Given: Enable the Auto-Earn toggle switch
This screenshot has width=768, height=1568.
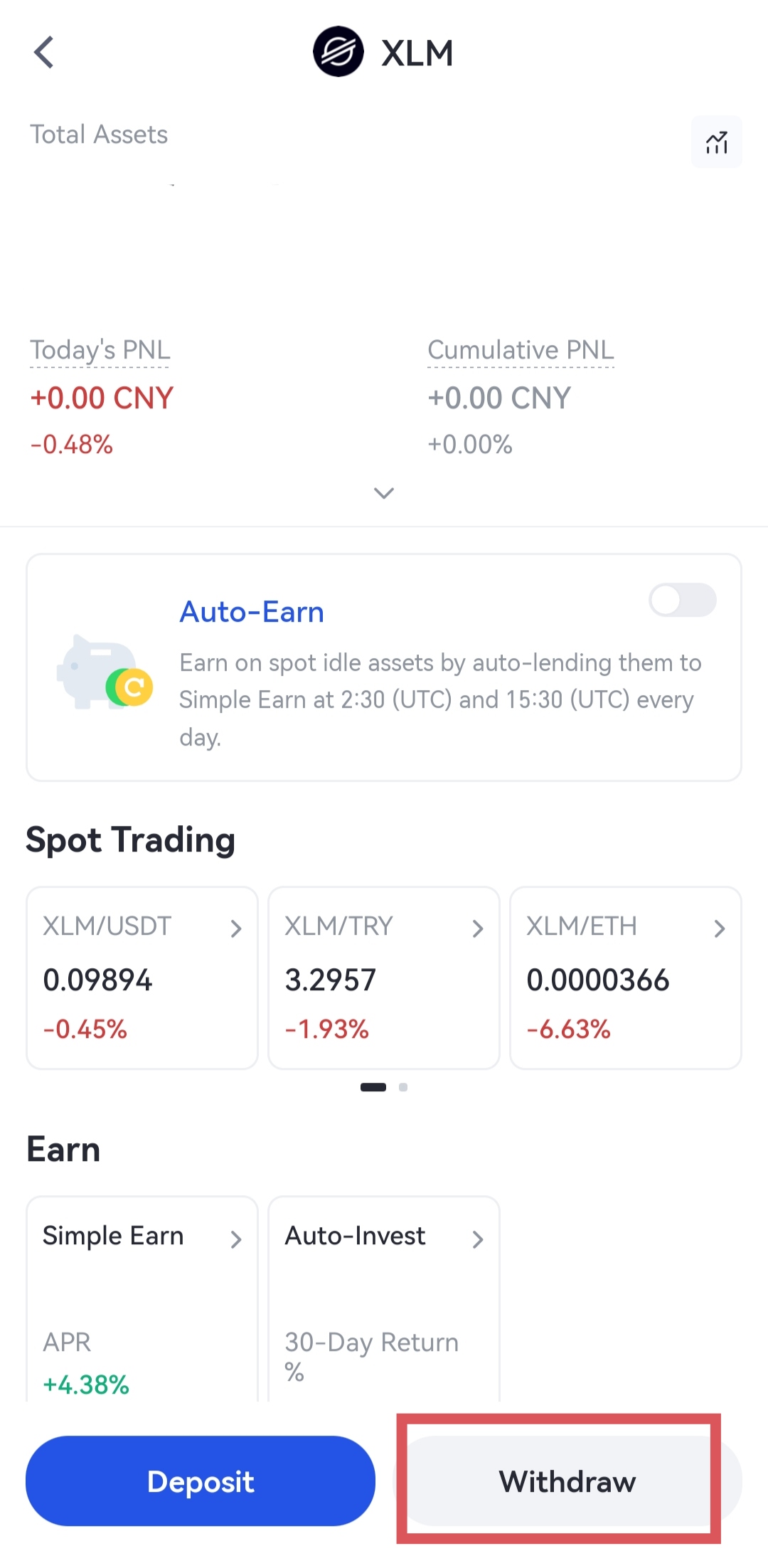Looking at the screenshot, I should tap(682, 600).
